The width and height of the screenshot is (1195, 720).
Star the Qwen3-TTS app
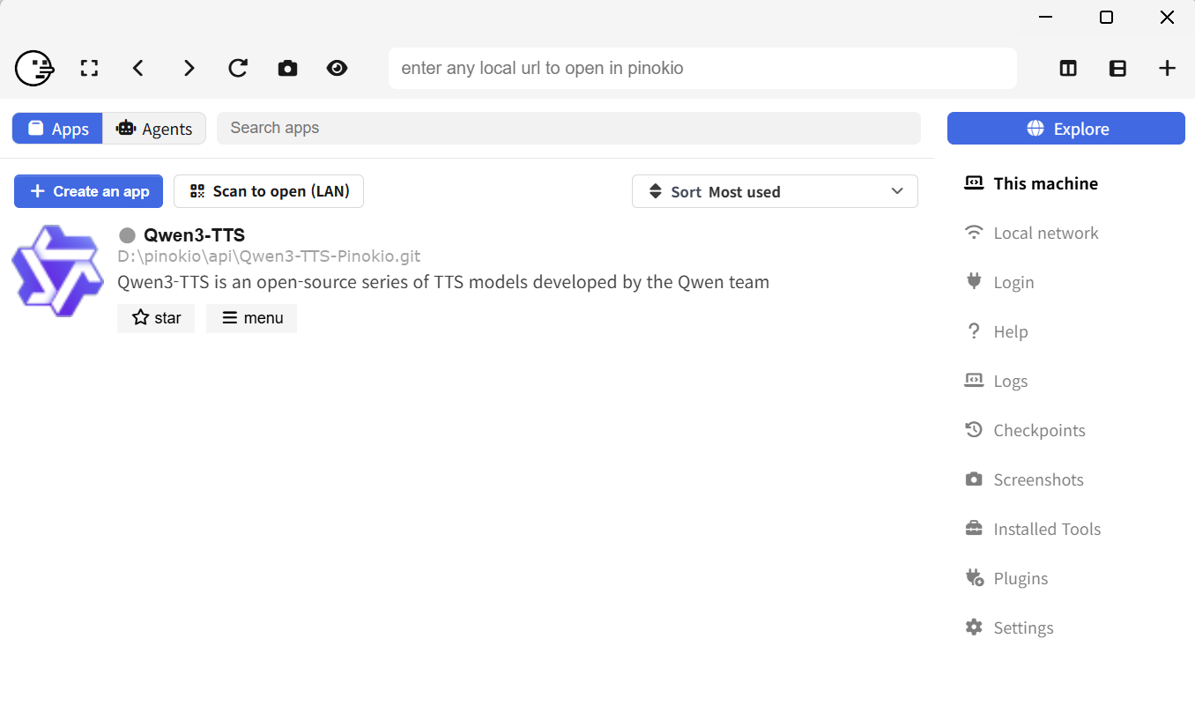point(156,318)
